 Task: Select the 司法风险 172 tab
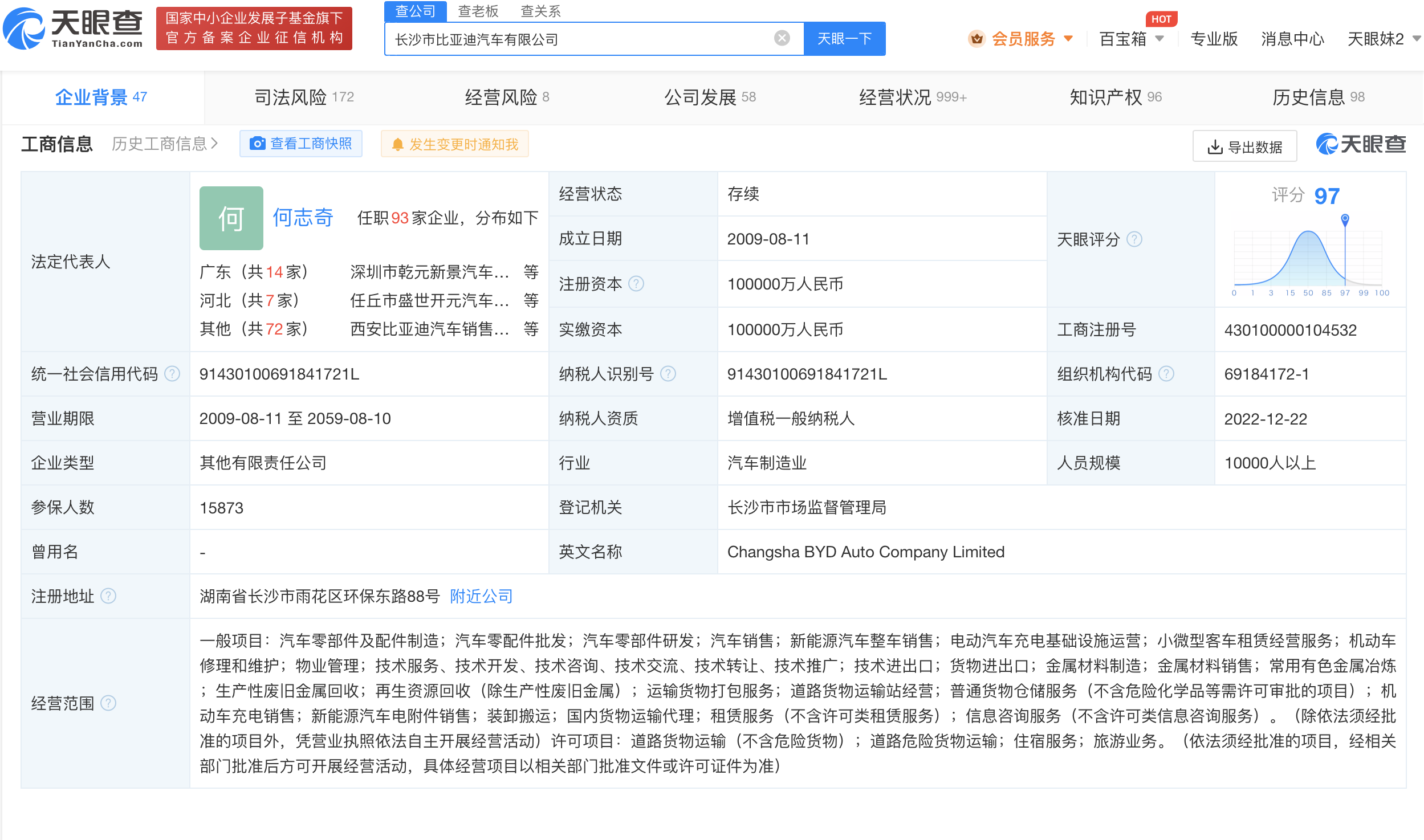click(304, 97)
